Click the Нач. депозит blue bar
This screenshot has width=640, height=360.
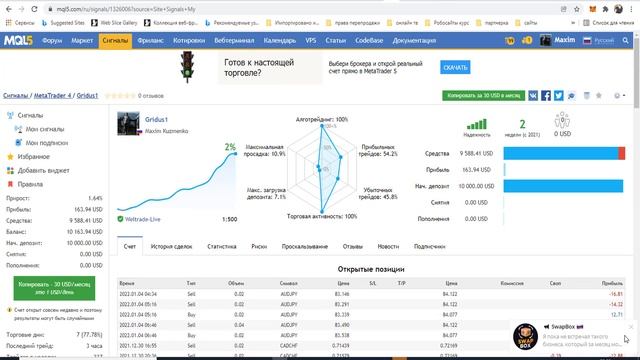(x=563, y=186)
